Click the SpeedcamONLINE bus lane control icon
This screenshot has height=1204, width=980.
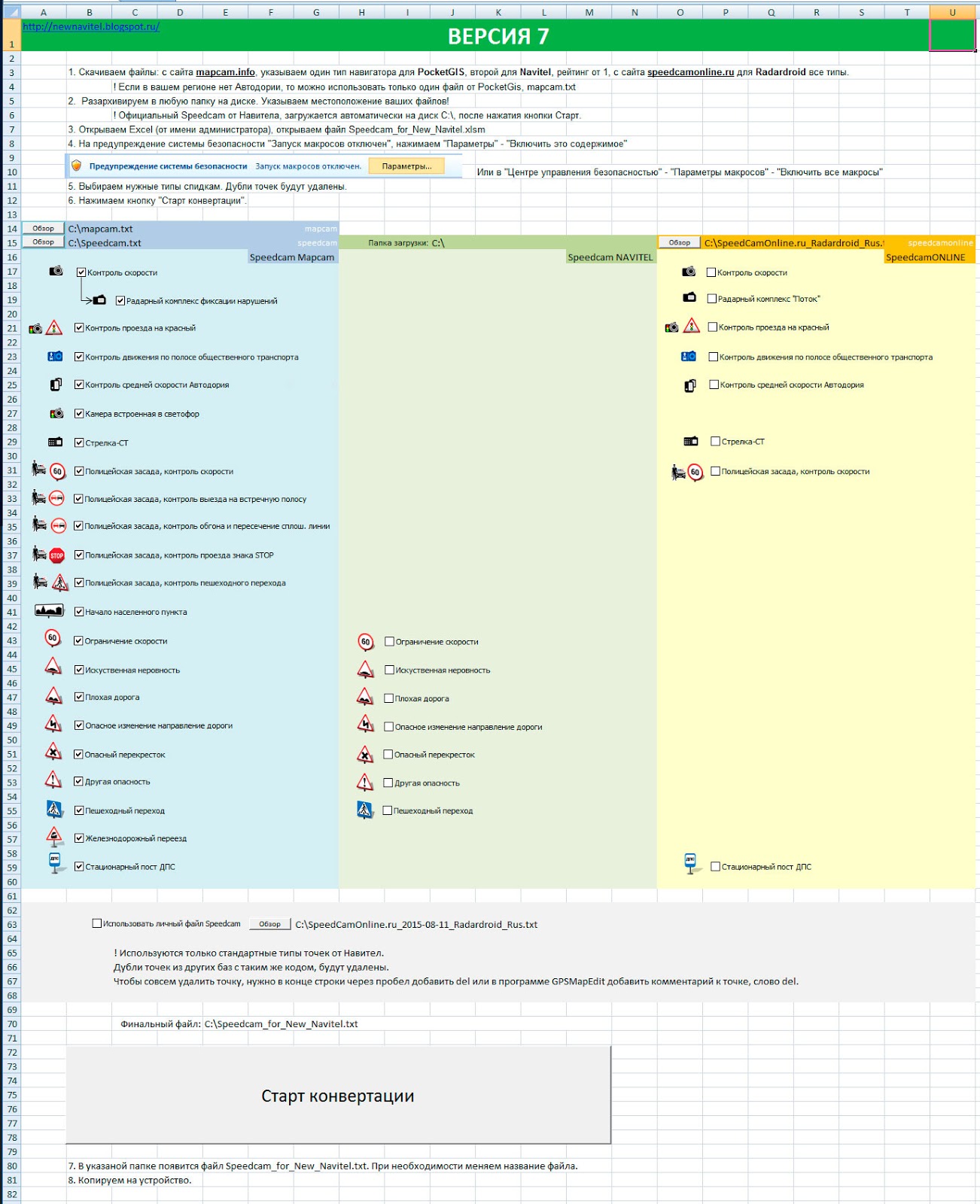click(689, 357)
